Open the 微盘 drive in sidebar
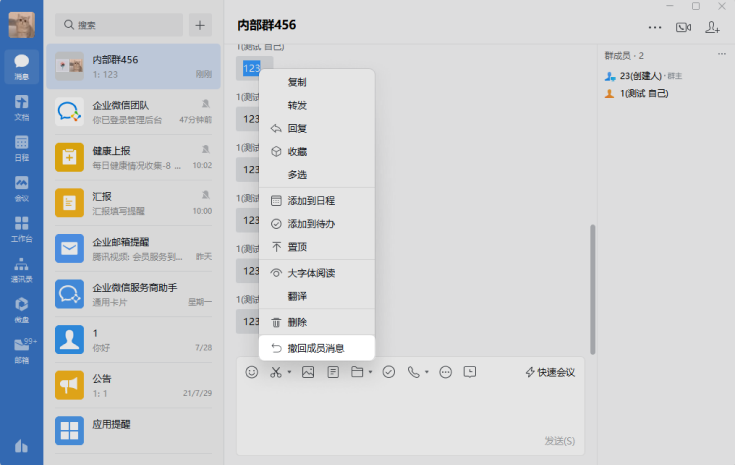 pyautogui.click(x=21, y=309)
